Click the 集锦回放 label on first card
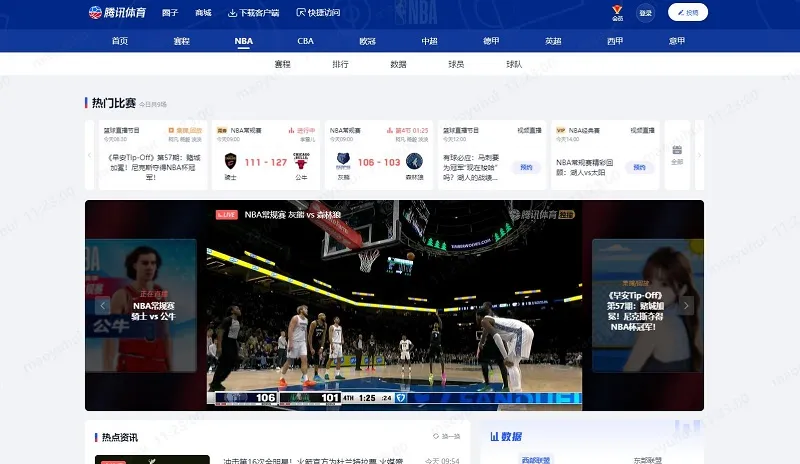The image size is (800, 464). (185, 131)
